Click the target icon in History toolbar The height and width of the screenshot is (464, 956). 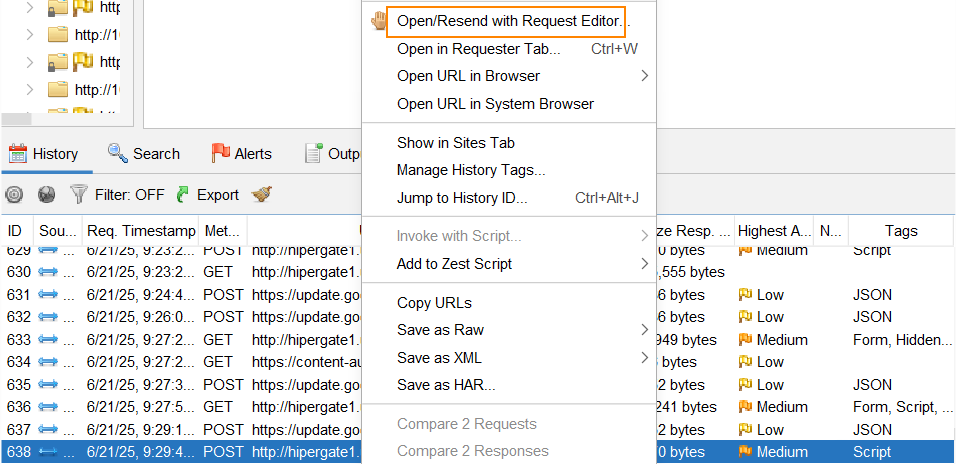click(14, 195)
